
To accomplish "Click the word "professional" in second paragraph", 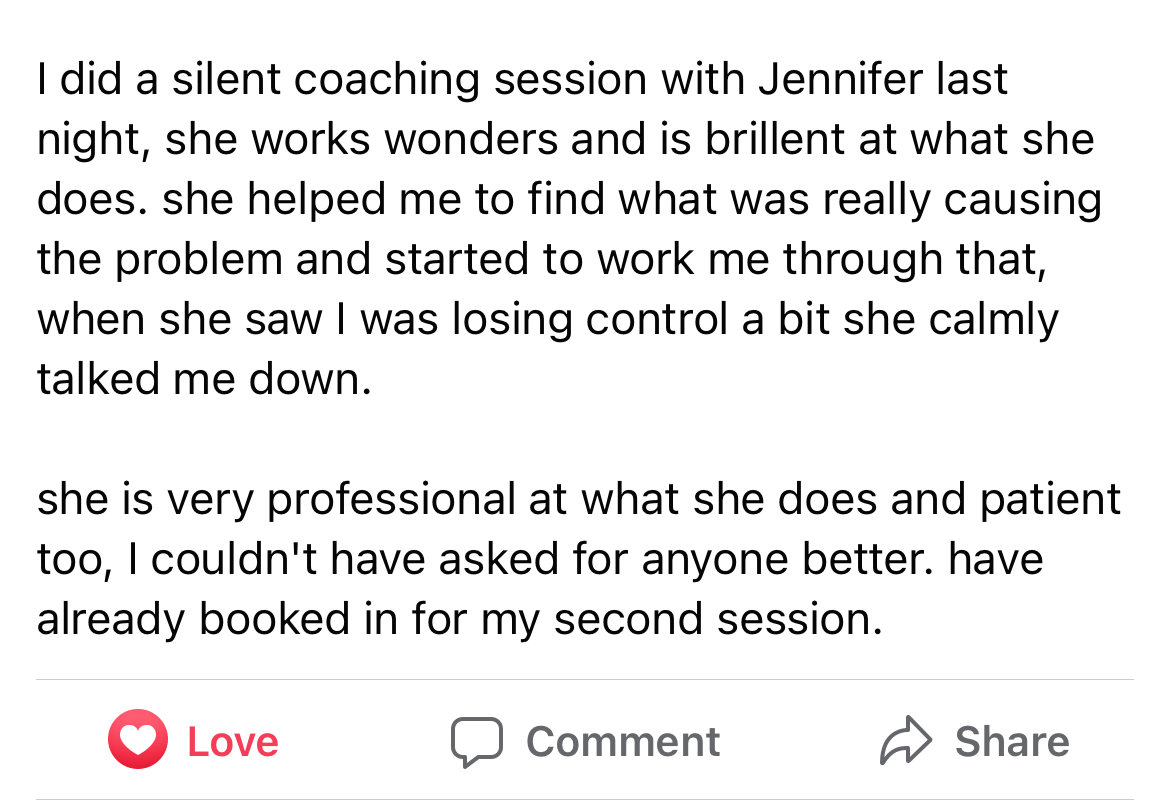I will pos(389,500).
